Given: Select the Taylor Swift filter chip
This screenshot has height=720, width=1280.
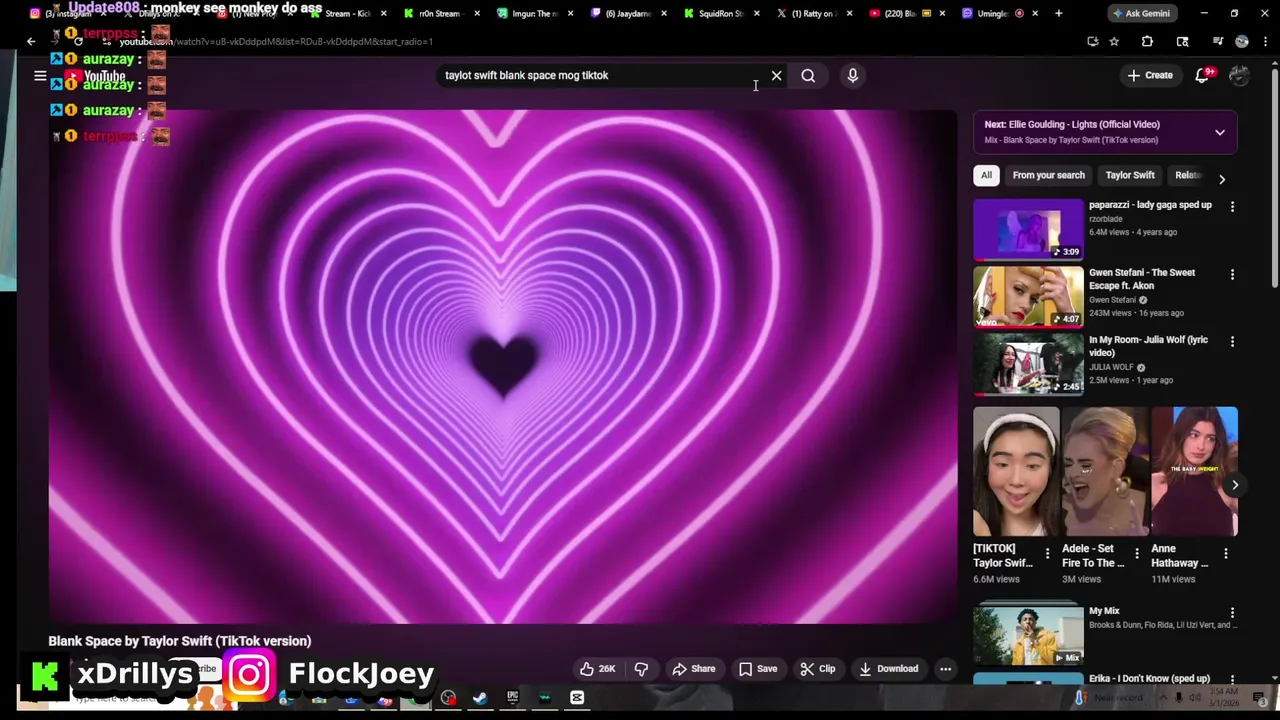Looking at the screenshot, I should (x=1130, y=175).
